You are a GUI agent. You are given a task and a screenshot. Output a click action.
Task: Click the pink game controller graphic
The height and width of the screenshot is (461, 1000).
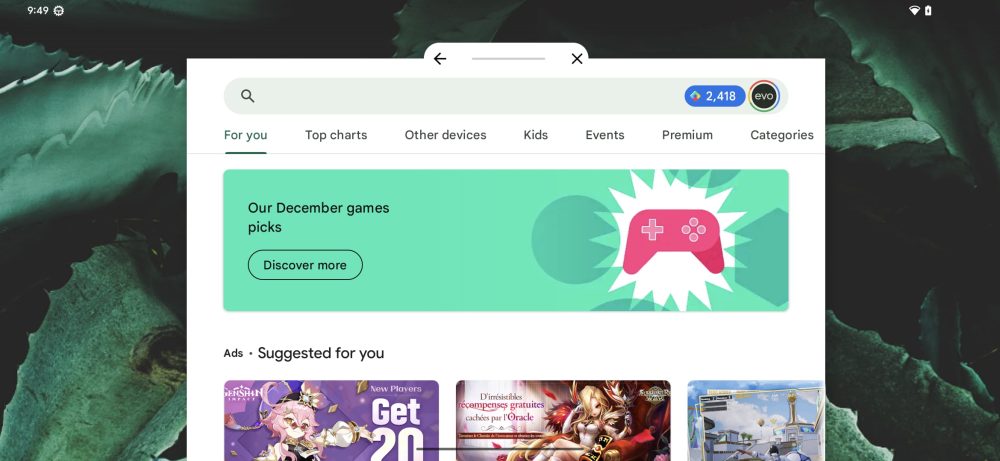(673, 241)
